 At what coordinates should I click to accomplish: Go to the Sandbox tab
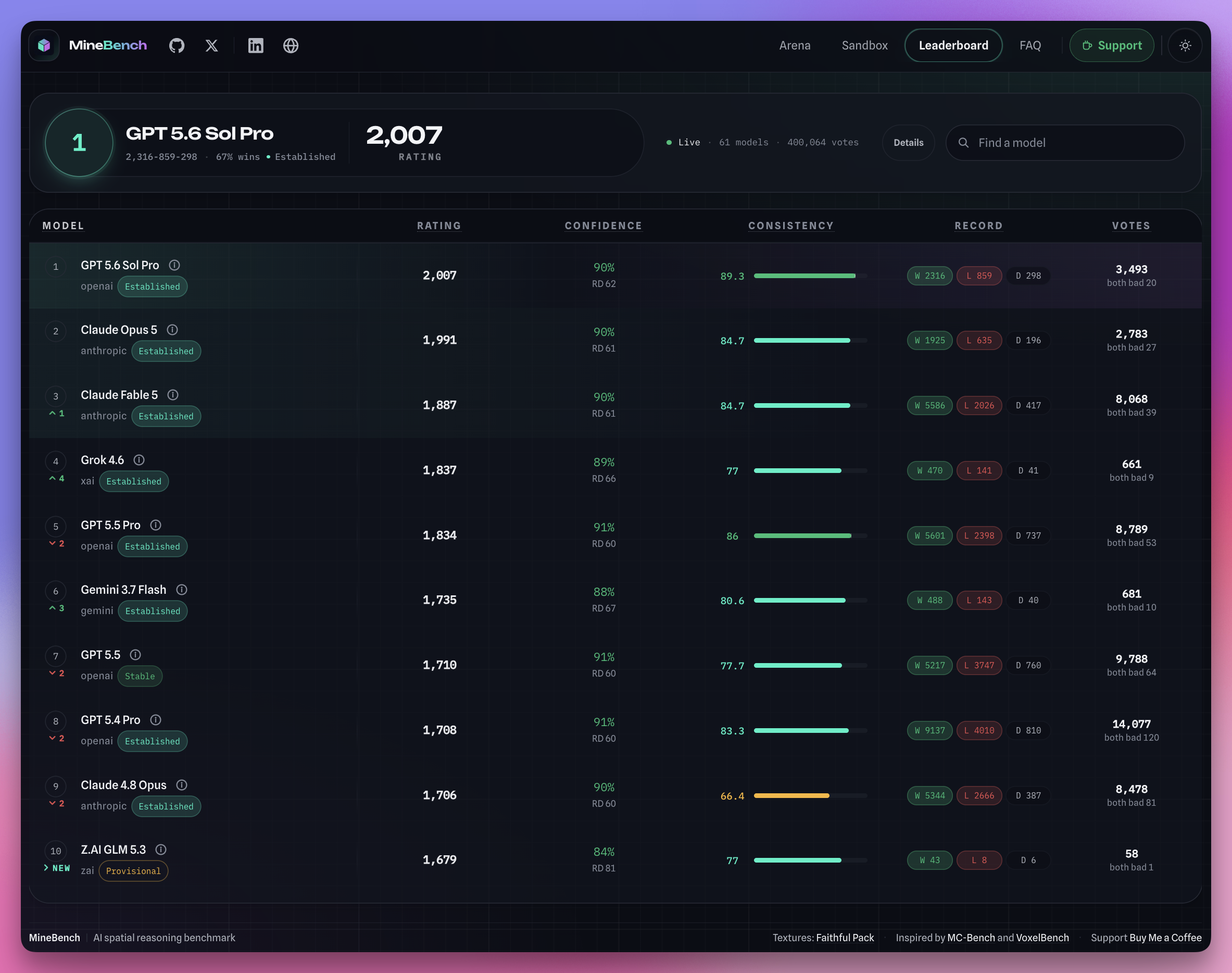pos(864,45)
